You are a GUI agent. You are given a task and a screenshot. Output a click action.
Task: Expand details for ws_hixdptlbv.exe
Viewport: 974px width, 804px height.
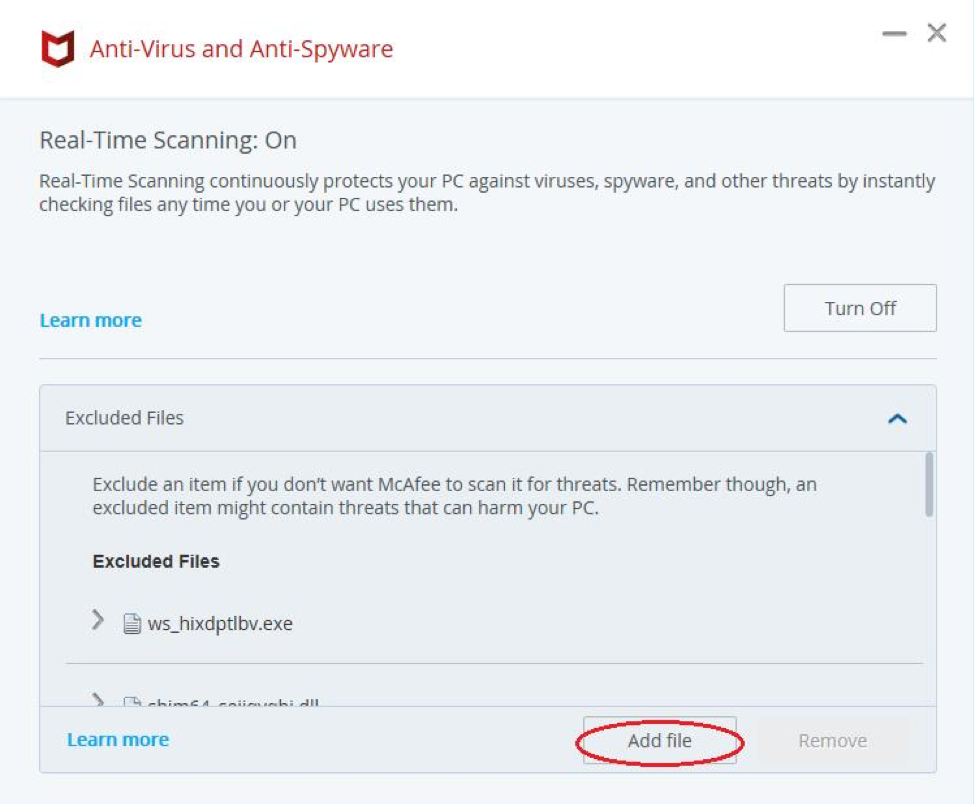pyautogui.click(x=97, y=620)
